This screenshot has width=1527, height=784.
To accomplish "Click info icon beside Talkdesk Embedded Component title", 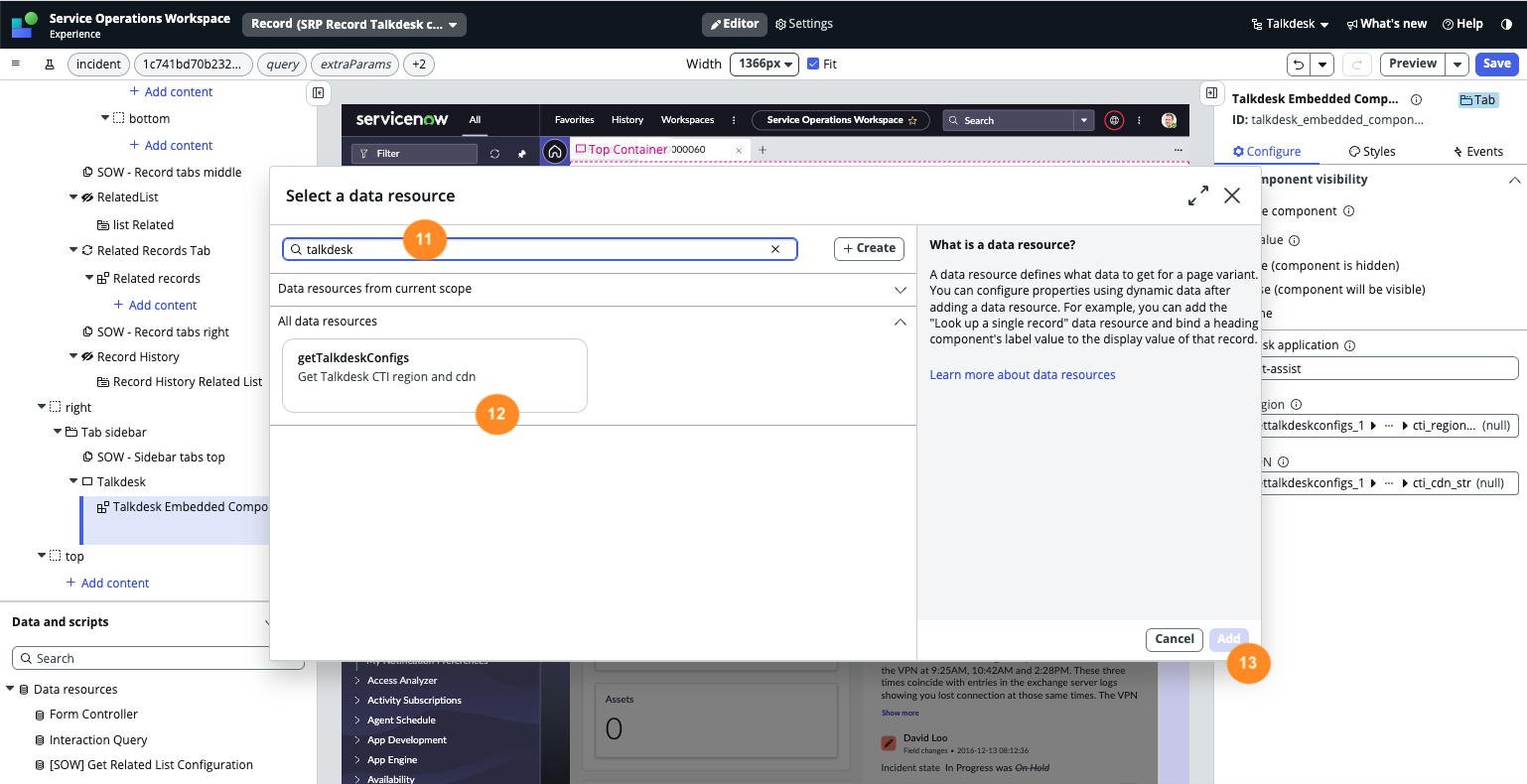I will coord(1416,99).
